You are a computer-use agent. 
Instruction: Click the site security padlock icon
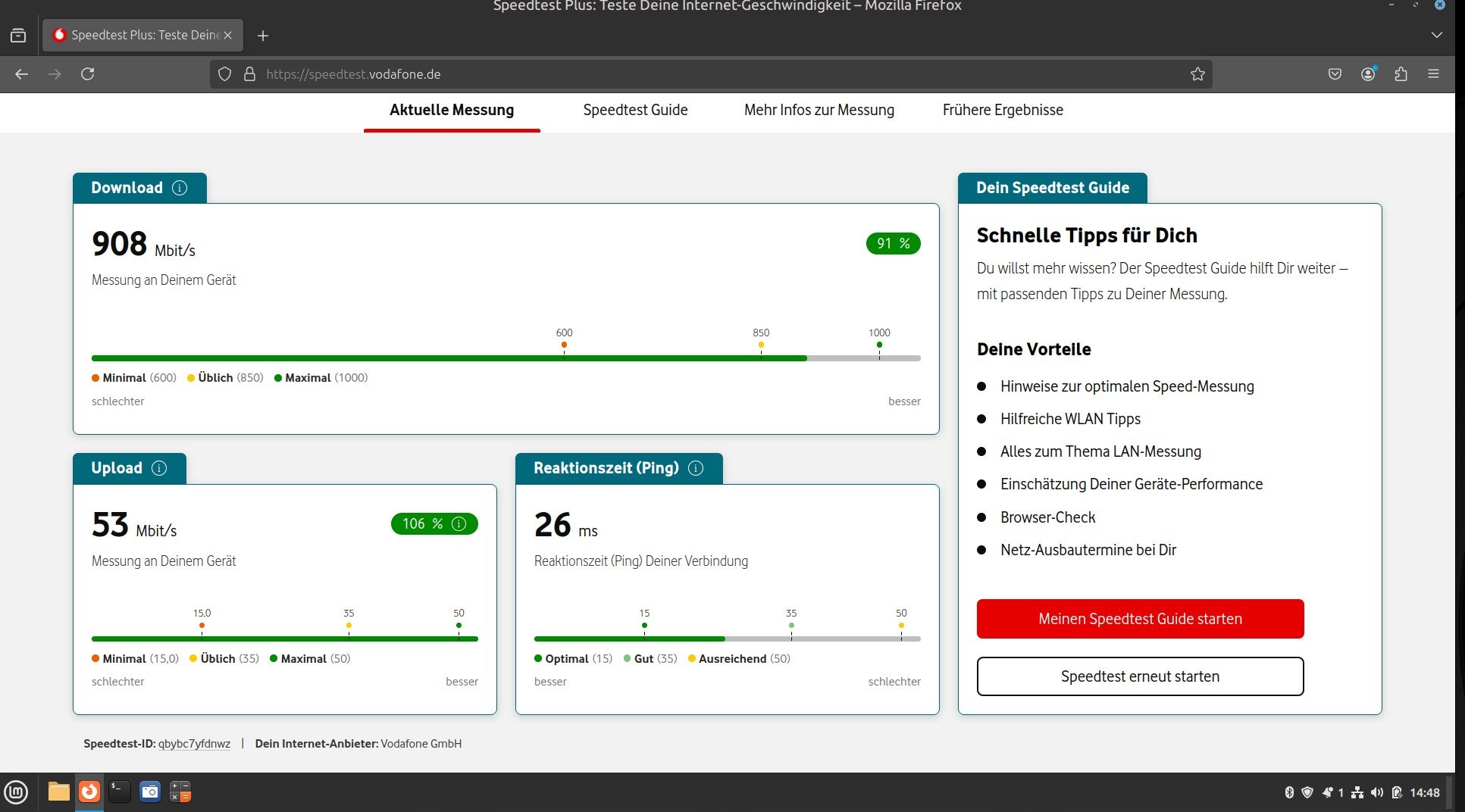tap(249, 74)
